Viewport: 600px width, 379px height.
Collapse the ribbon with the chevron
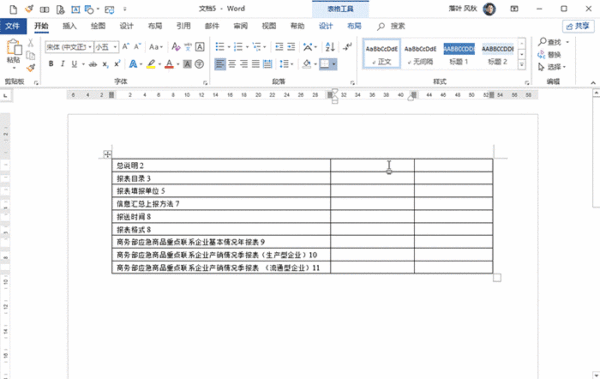[593, 83]
